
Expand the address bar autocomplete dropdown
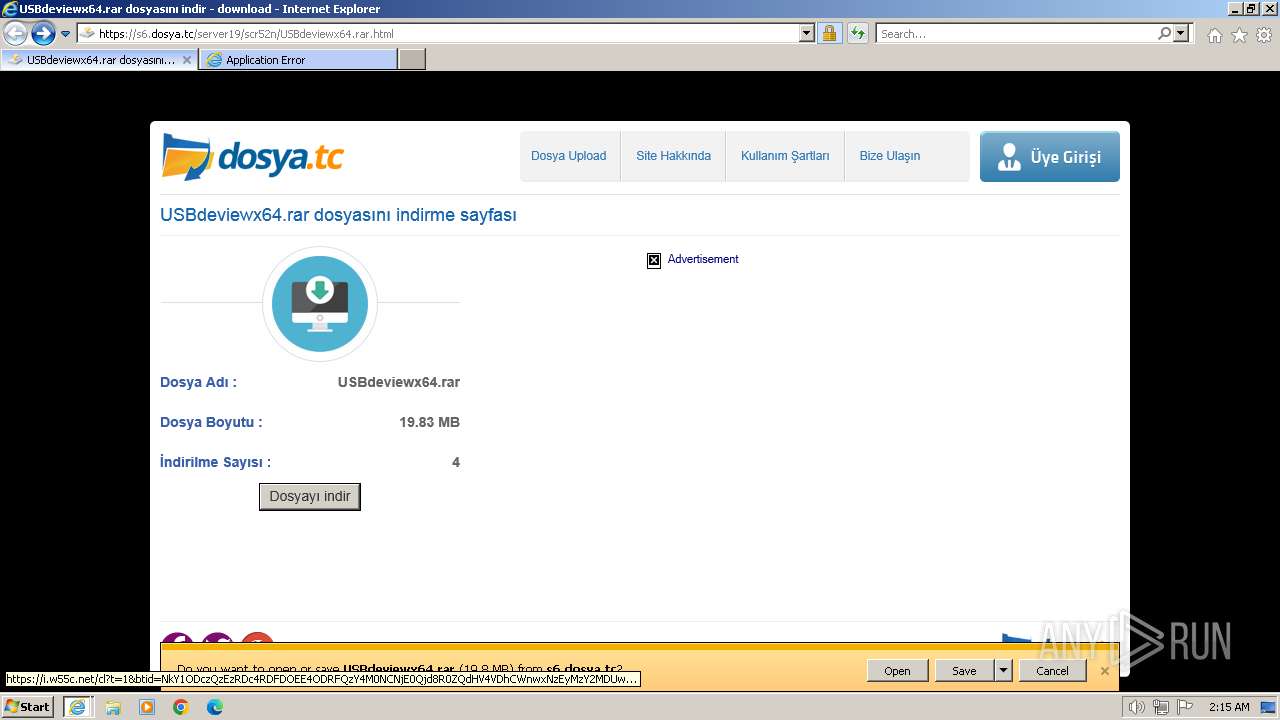(807, 33)
